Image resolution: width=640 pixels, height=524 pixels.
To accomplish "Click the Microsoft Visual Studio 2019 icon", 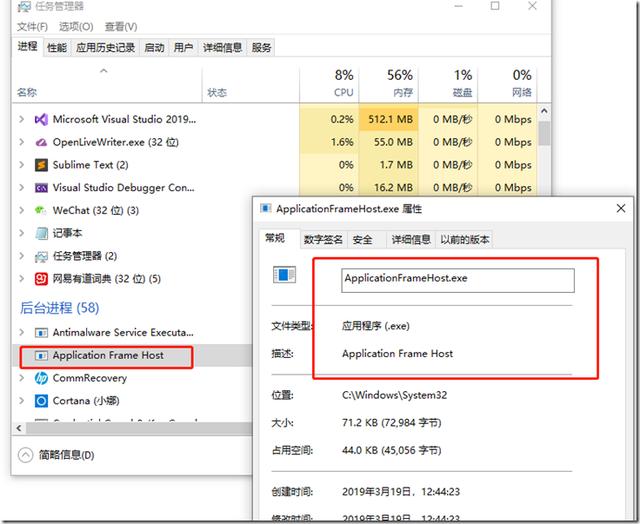I will [41, 120].
